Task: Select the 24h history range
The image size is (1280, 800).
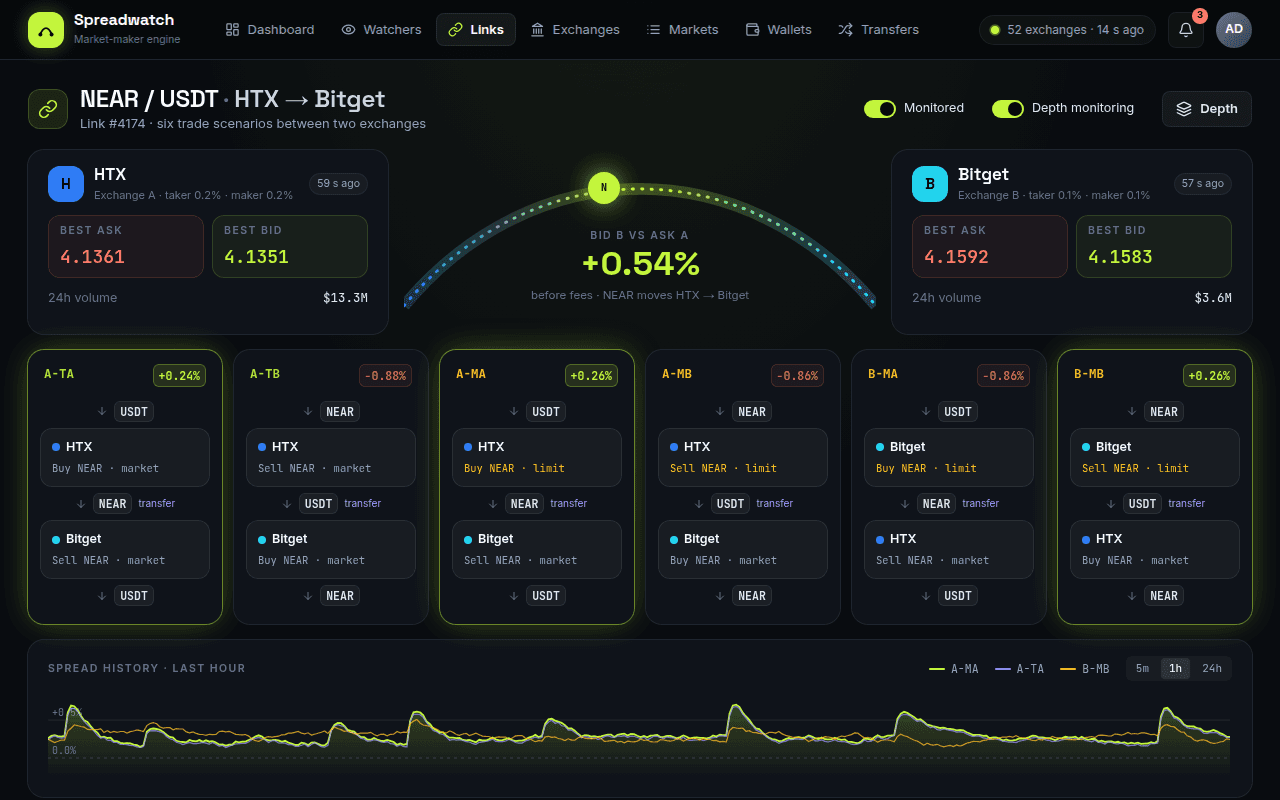Action: click(1212, 669)
